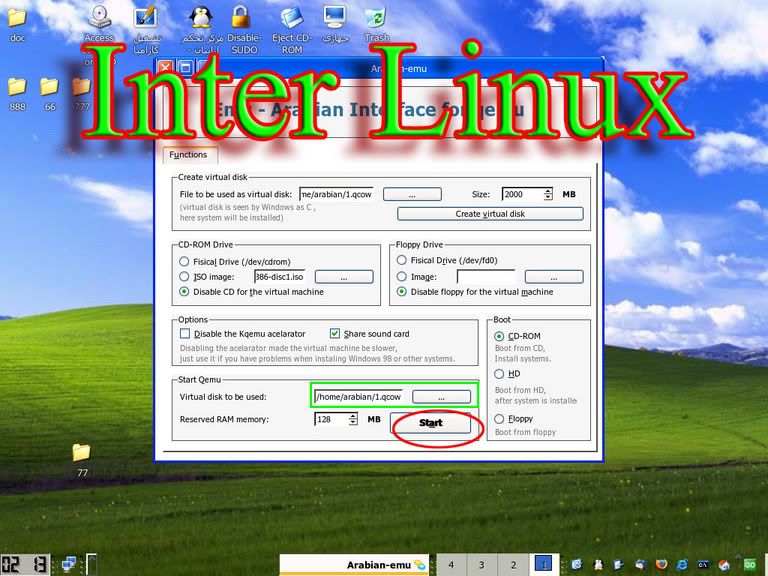This screenshot has height=576, width=768.
Task: Open the terminal icon in the panel
Action: 703,565
